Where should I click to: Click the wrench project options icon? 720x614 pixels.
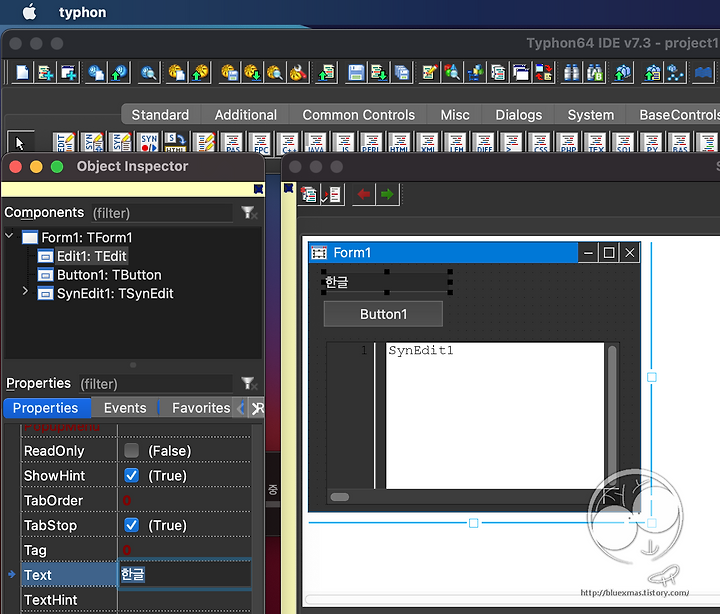(x=298, y=73)
